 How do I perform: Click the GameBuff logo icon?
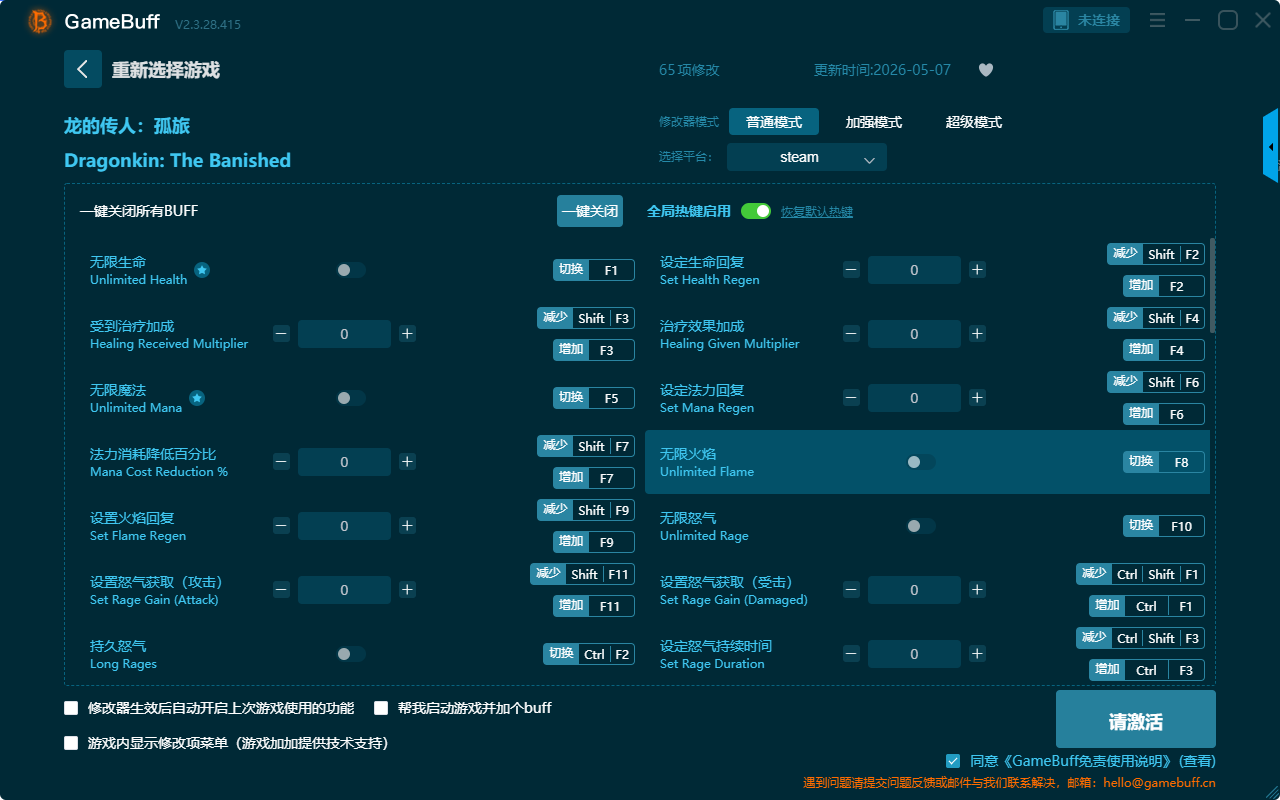(40, 20)
